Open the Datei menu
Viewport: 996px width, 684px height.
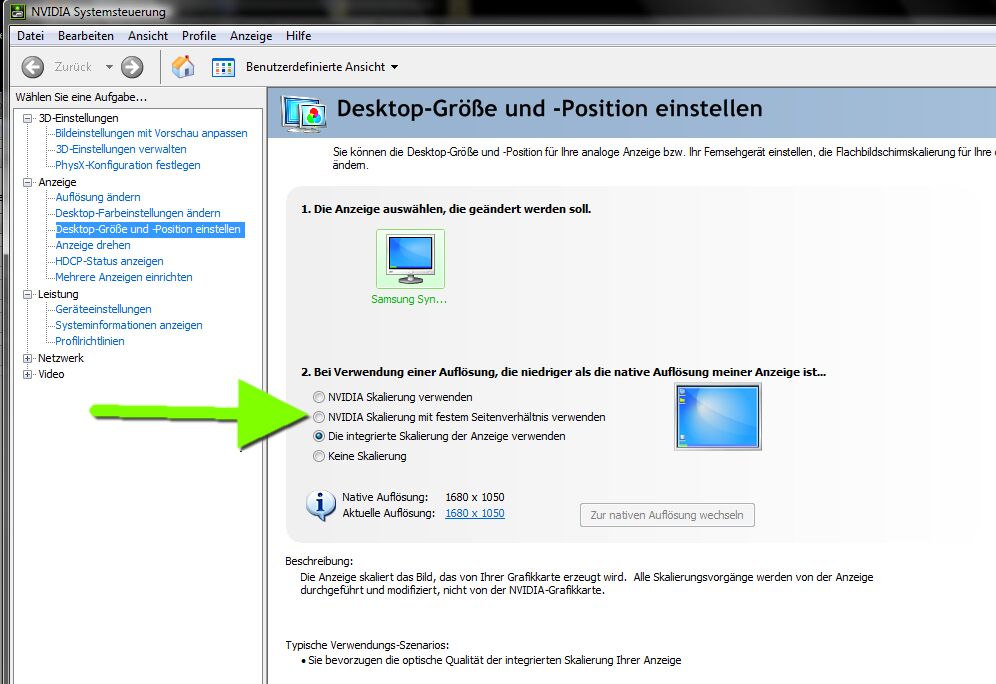coord(30,36)
